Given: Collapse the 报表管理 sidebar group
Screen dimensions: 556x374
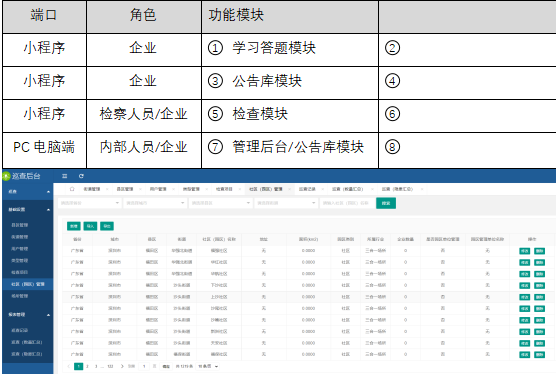Looking at the screenshot, I should click(48, 315).
